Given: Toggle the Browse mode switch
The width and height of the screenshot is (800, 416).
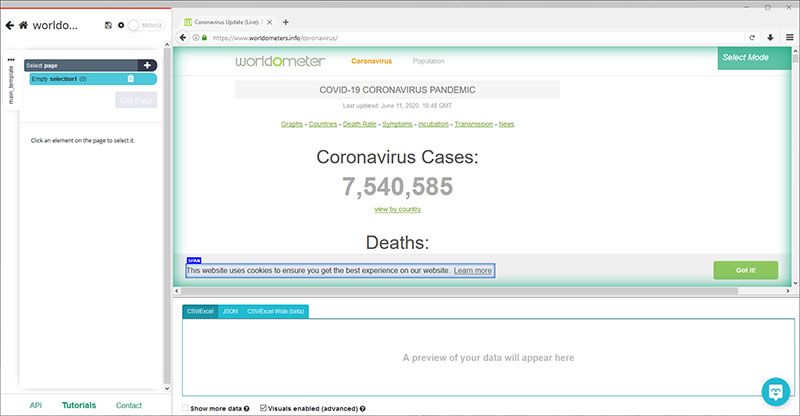Looking at the screenshot, I should (x=145, y=25).
